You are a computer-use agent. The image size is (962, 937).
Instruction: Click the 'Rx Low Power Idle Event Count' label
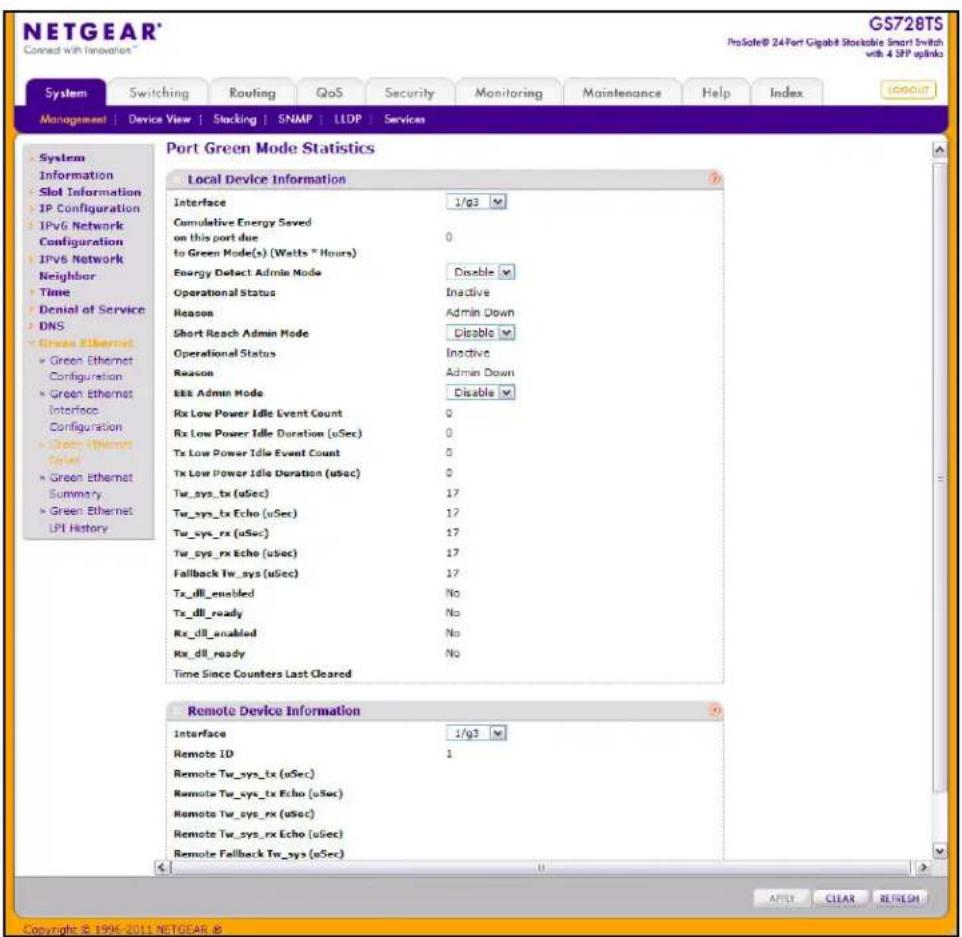tap(258, 414)
